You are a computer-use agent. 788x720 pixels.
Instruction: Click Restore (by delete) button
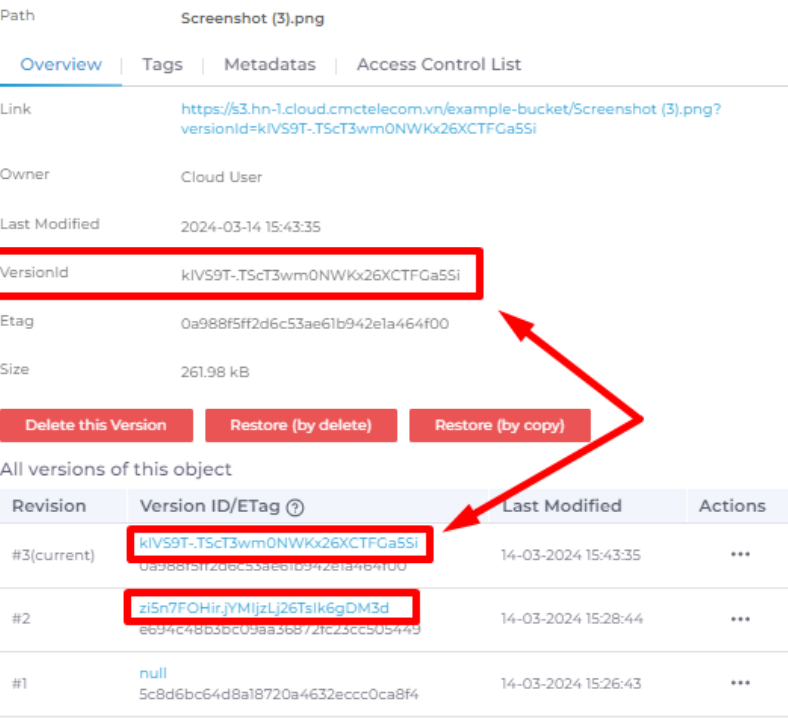[x=301, y=425]
